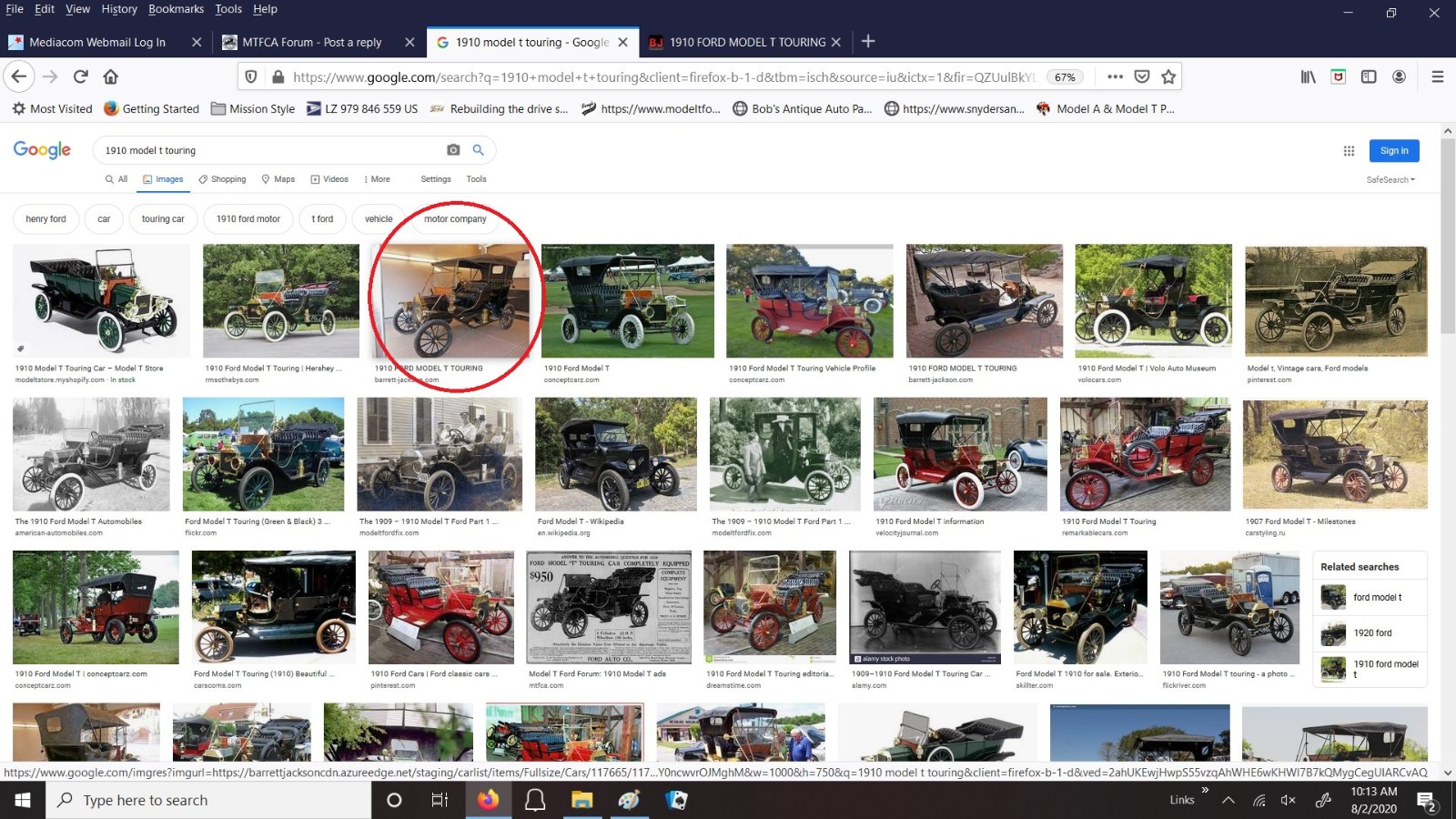Click the Firefox reload page icon
The image size is (1456, 819).
point(81,77)
